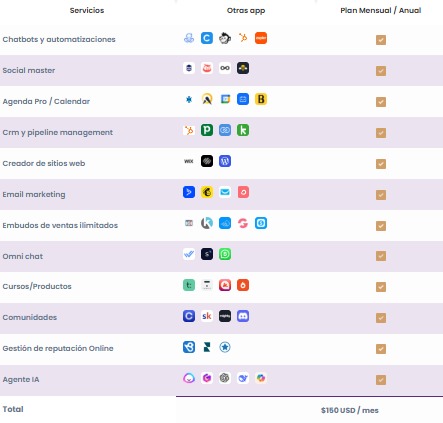This screenshot has height=423, width=443.
Task: Toggle the Chatbots y automatizaciones checkbox
Action: coord(381,40)
